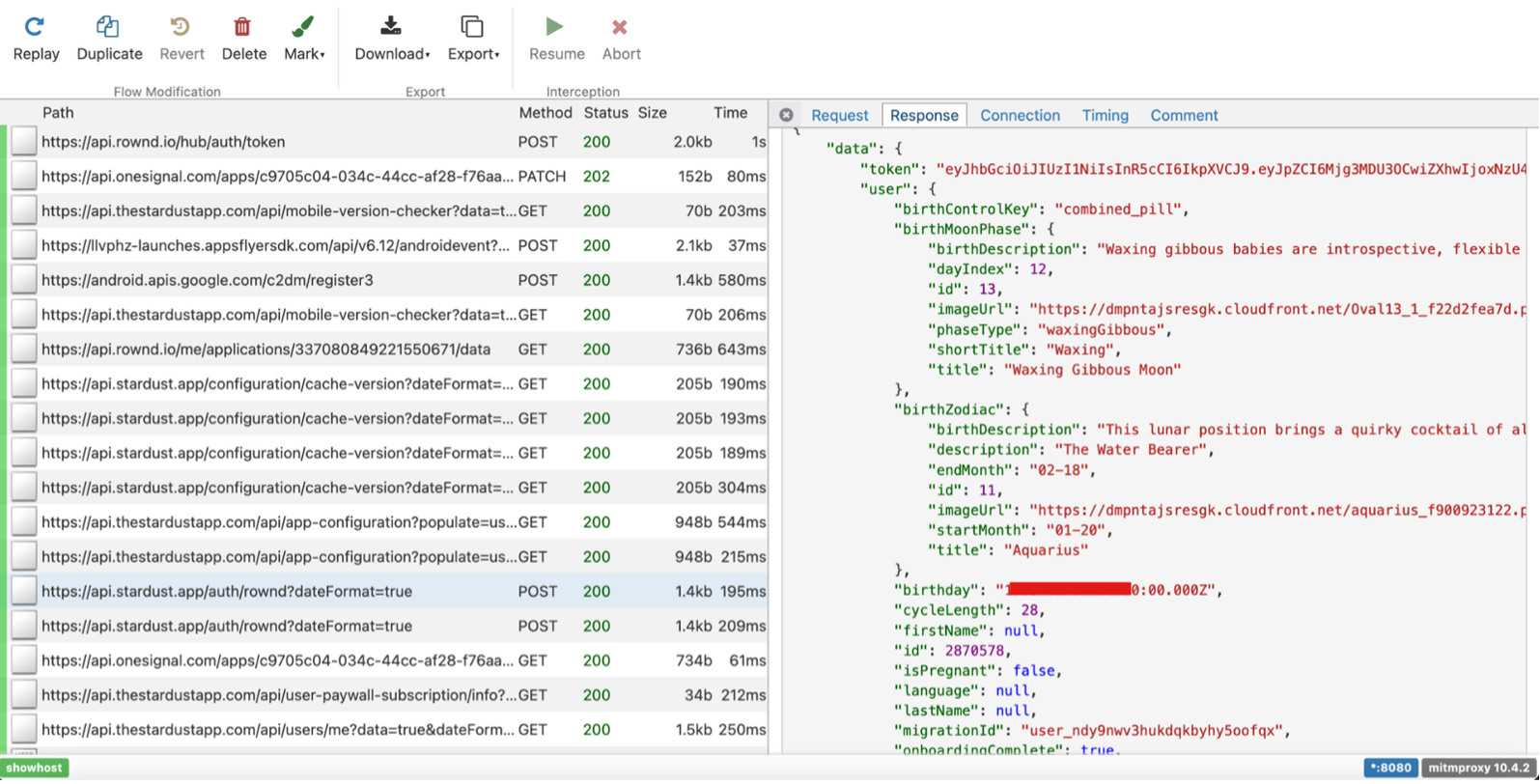
Task: Click the Abort interception icon
Action: pos(621,27)
